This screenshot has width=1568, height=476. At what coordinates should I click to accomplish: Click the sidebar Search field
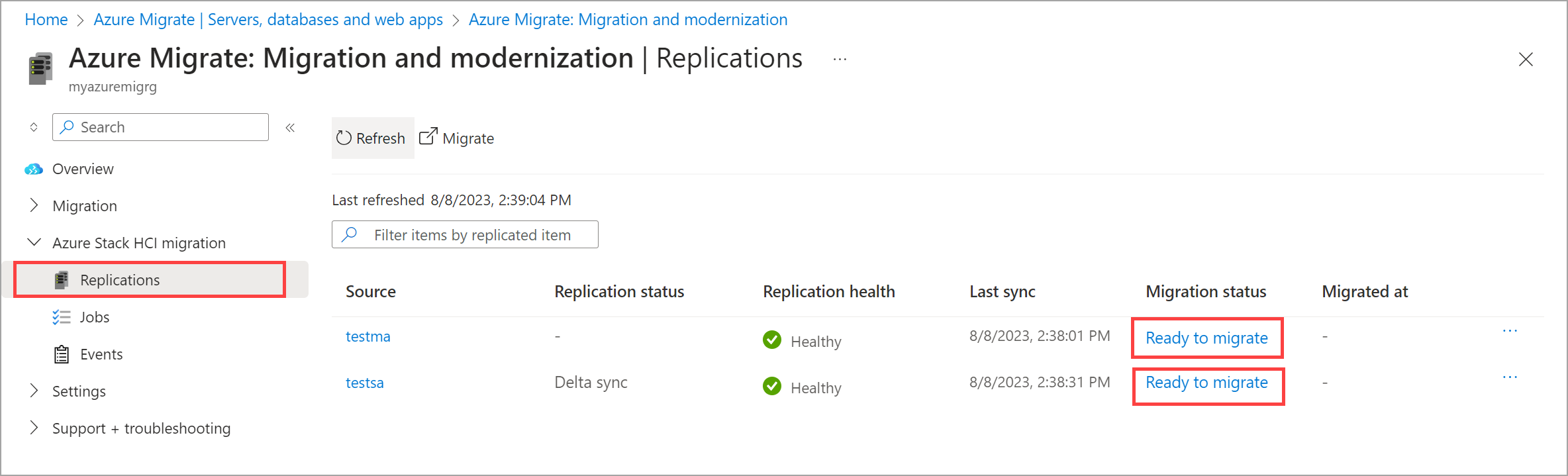tap(160, 127)
